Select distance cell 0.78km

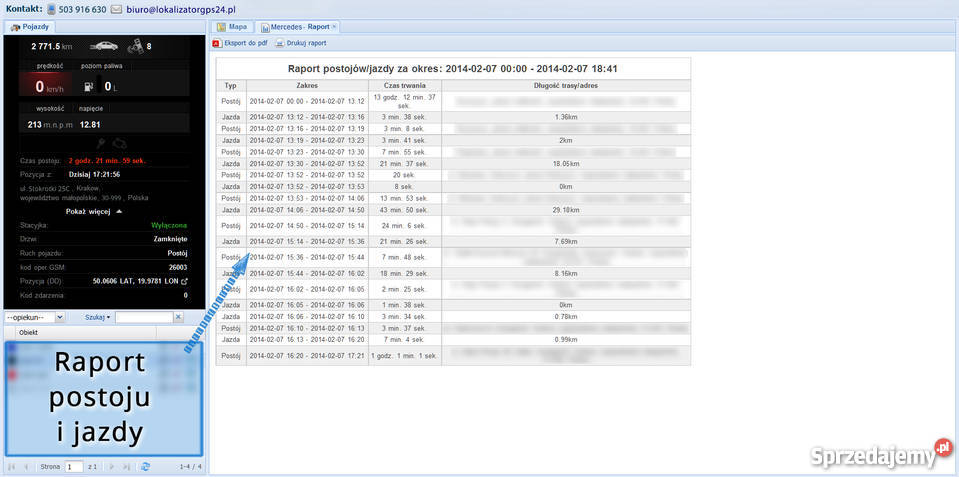(566, 316)
